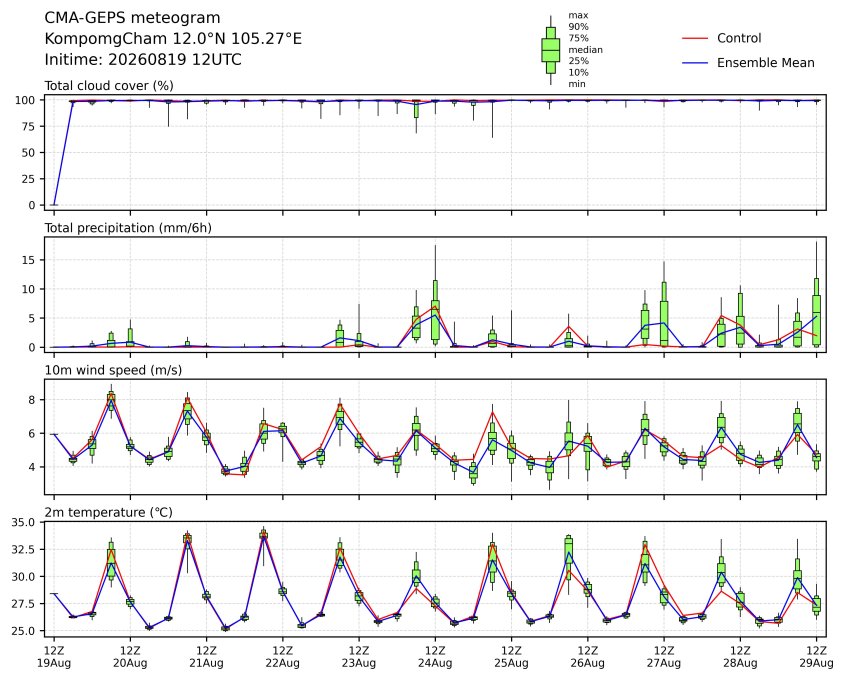The width and height of the screenshot is (845, 680).
Task: Click the '26Aug' date axis label
Action: coord(587,663)
